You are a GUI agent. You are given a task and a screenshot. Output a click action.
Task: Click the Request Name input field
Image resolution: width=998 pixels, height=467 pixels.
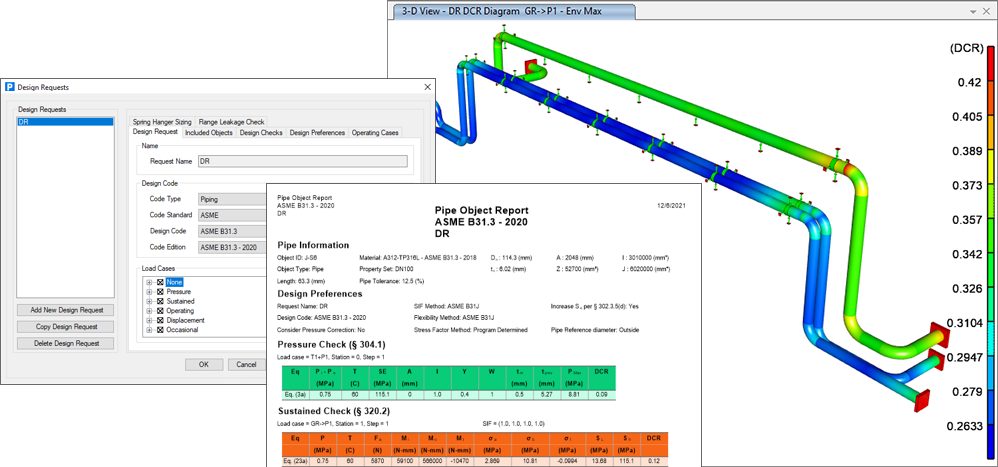pos(302,162)
